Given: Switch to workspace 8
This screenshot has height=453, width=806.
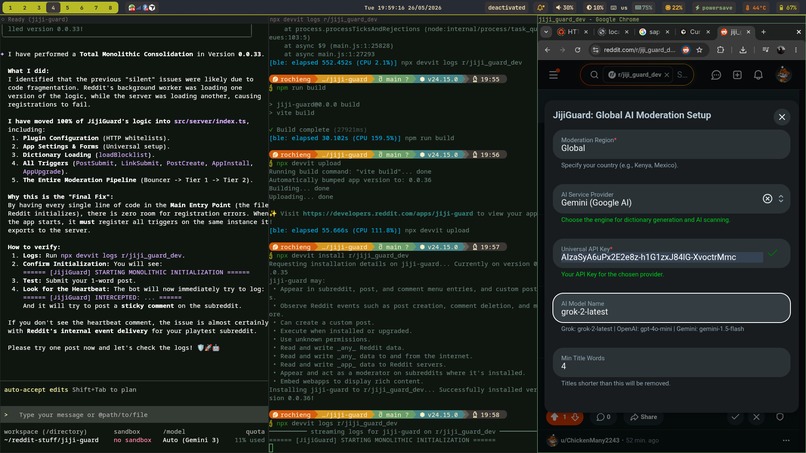Looking at the screenshot, I should 110,8.
